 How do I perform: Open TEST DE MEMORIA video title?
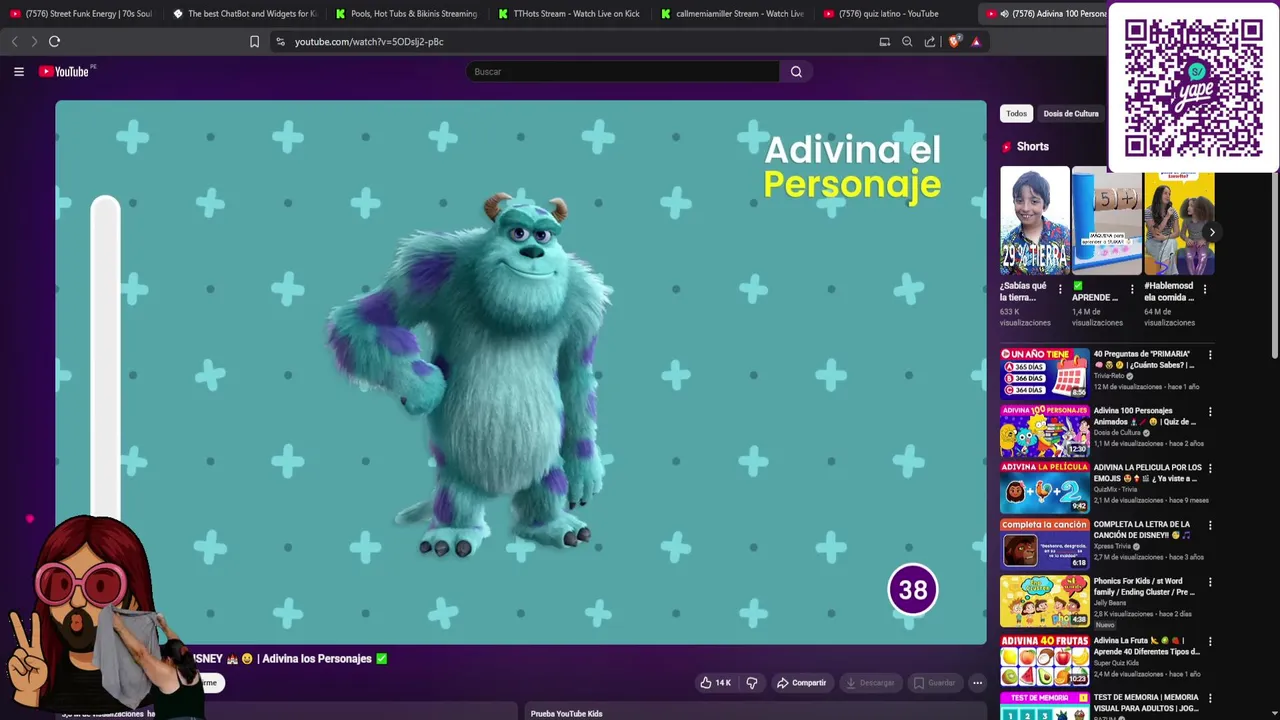coord(1146,703)
